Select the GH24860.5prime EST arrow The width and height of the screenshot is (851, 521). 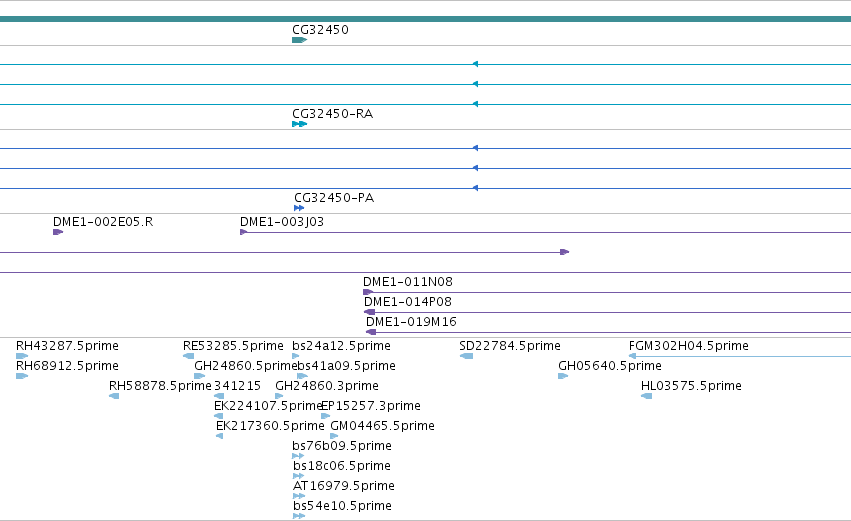click(x=199, y=377)
